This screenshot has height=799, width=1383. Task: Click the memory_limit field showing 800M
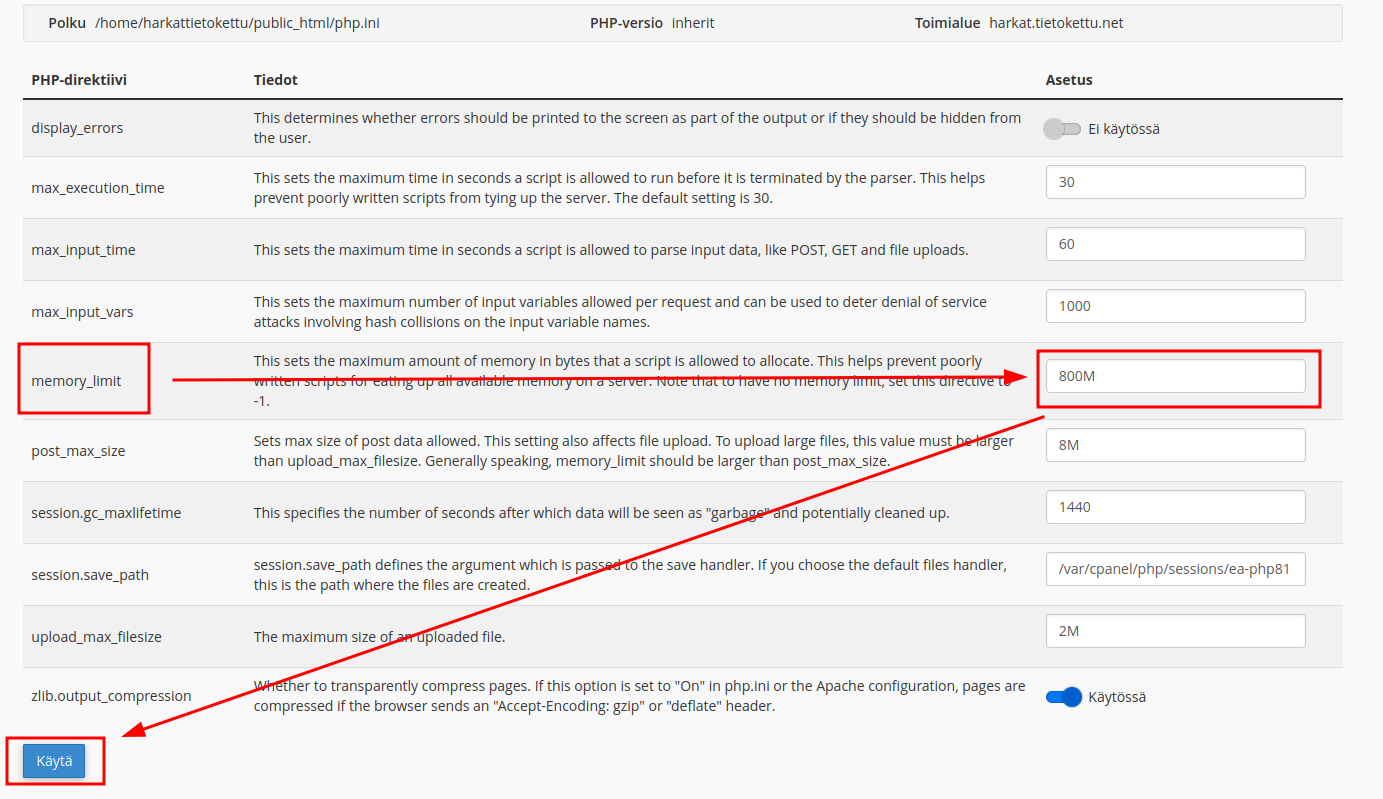(x=1175, y=377)
